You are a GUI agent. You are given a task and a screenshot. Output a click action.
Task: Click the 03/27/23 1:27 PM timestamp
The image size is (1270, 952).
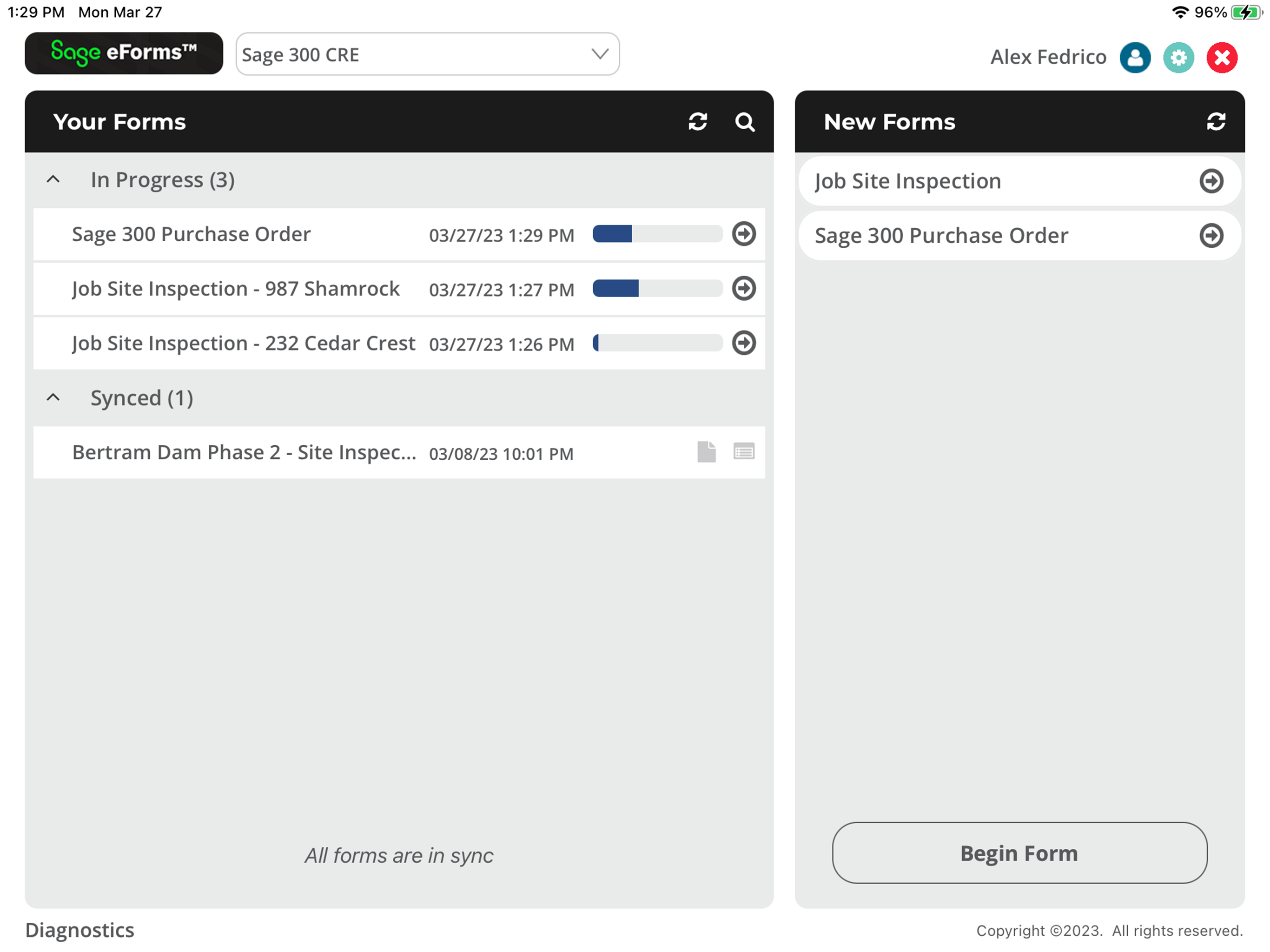click(501, 290)
